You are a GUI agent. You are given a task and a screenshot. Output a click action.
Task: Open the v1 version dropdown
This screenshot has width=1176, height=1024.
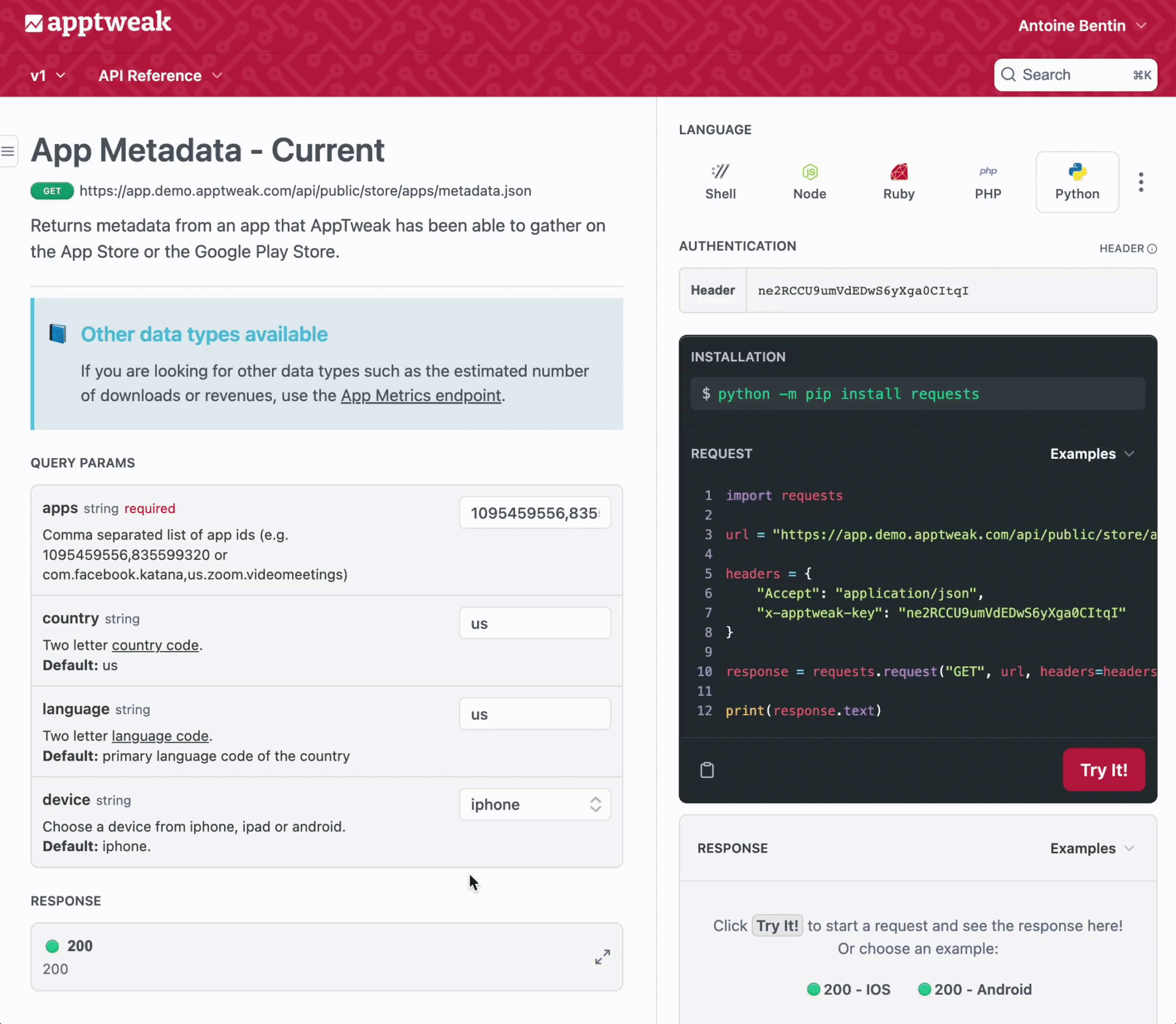pos(47,75)
